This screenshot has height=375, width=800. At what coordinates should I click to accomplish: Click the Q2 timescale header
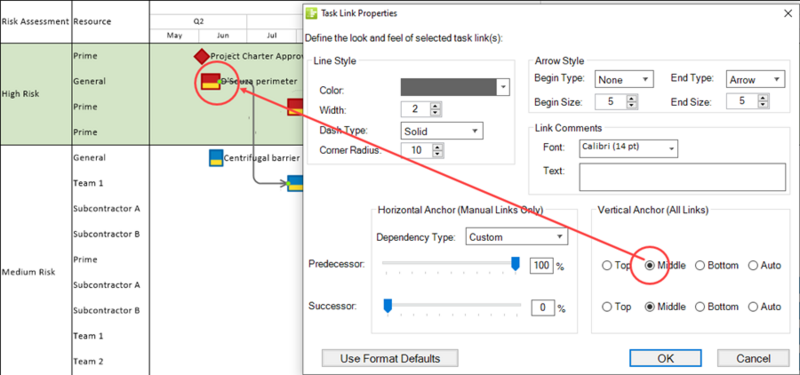point(198,21)
